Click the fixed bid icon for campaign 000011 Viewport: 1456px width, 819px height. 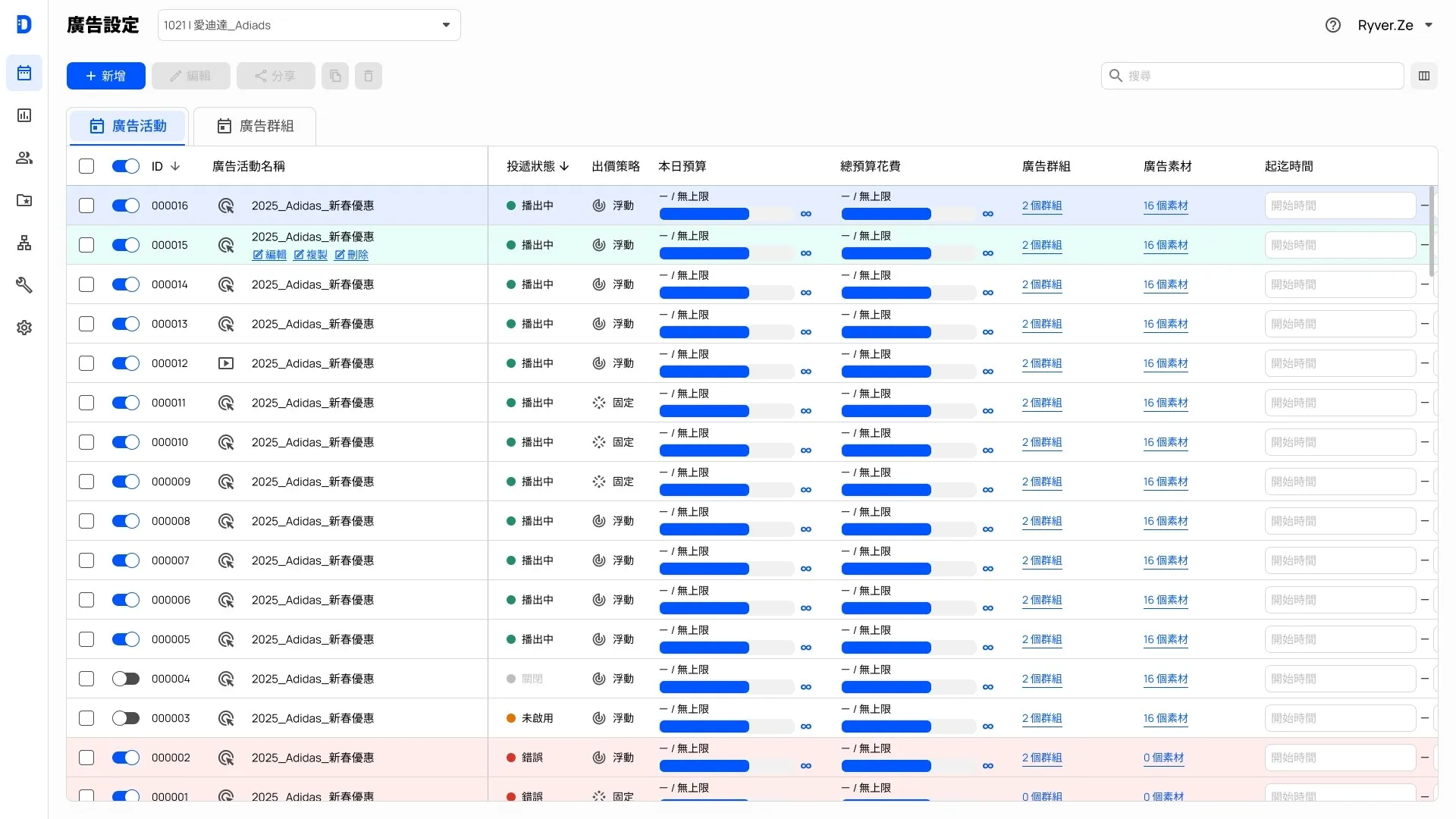(599, 403)
